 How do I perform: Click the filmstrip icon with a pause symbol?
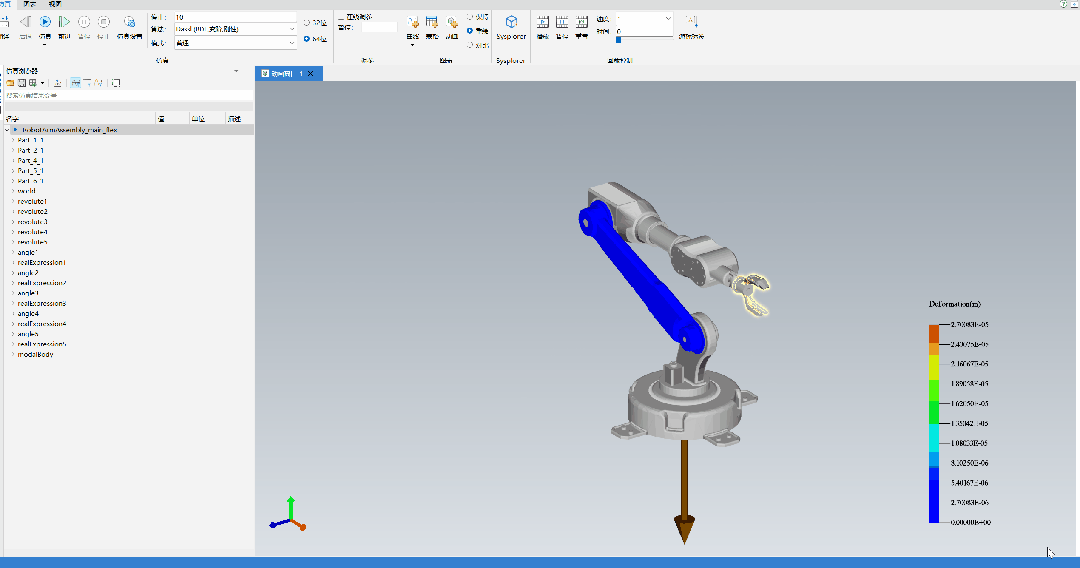pos(562,23)
